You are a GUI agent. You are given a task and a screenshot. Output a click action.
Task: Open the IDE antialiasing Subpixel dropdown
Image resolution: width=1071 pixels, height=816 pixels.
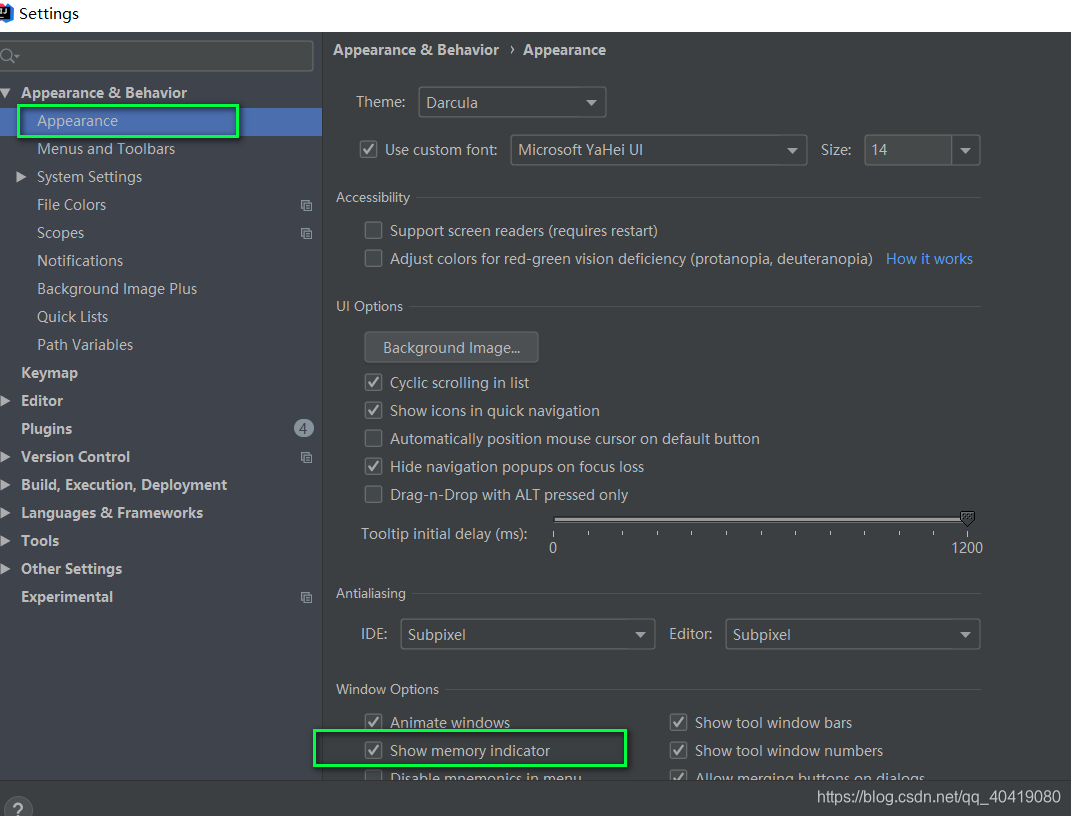pyautogui.click(x=527, y=634)
